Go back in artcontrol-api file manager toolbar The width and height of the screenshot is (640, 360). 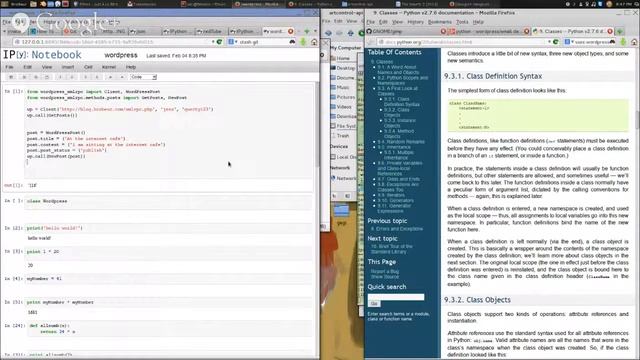[x=329, y=33]
